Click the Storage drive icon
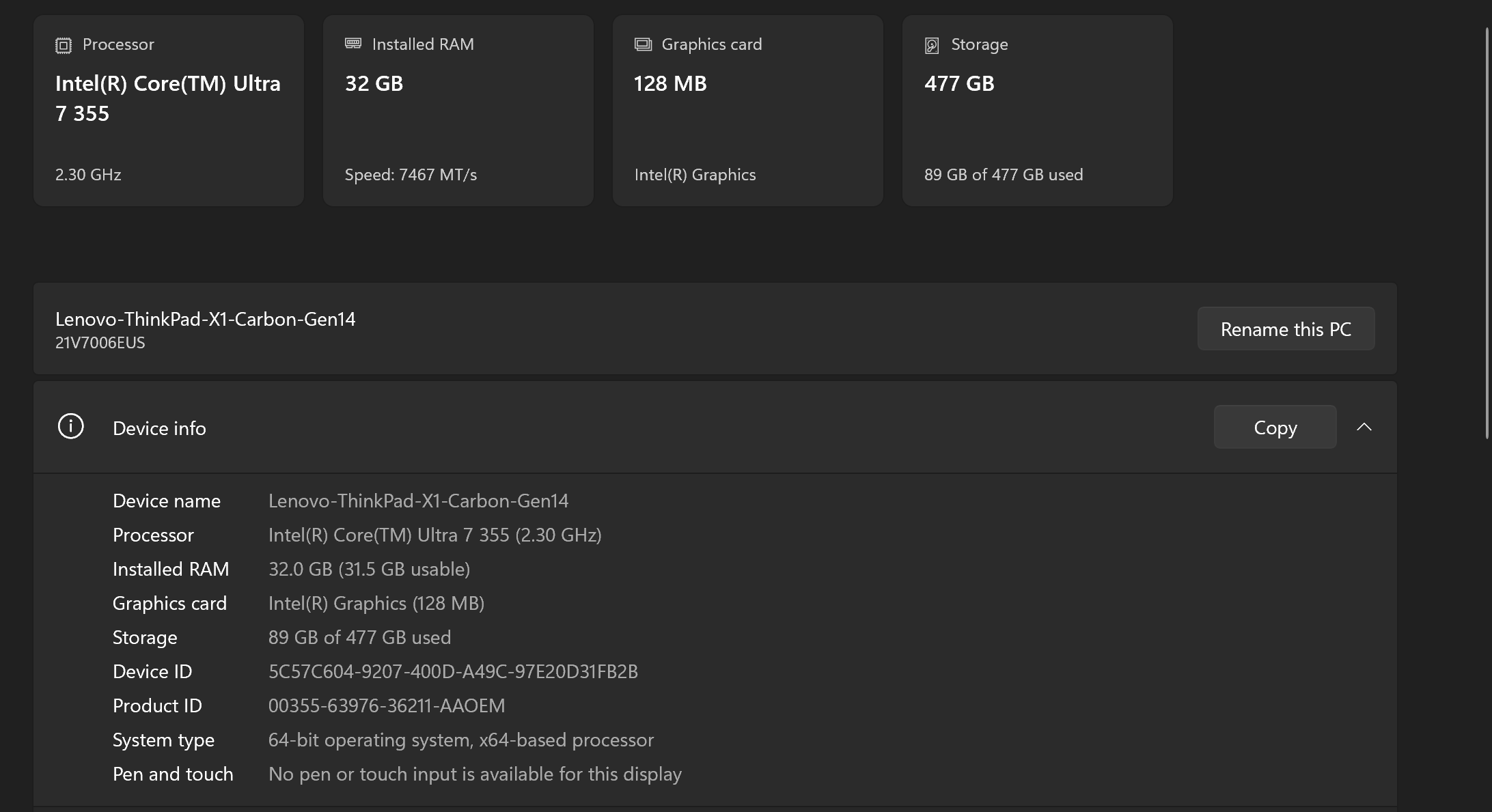Viewport: 1492px width, 812px height. 932,45
